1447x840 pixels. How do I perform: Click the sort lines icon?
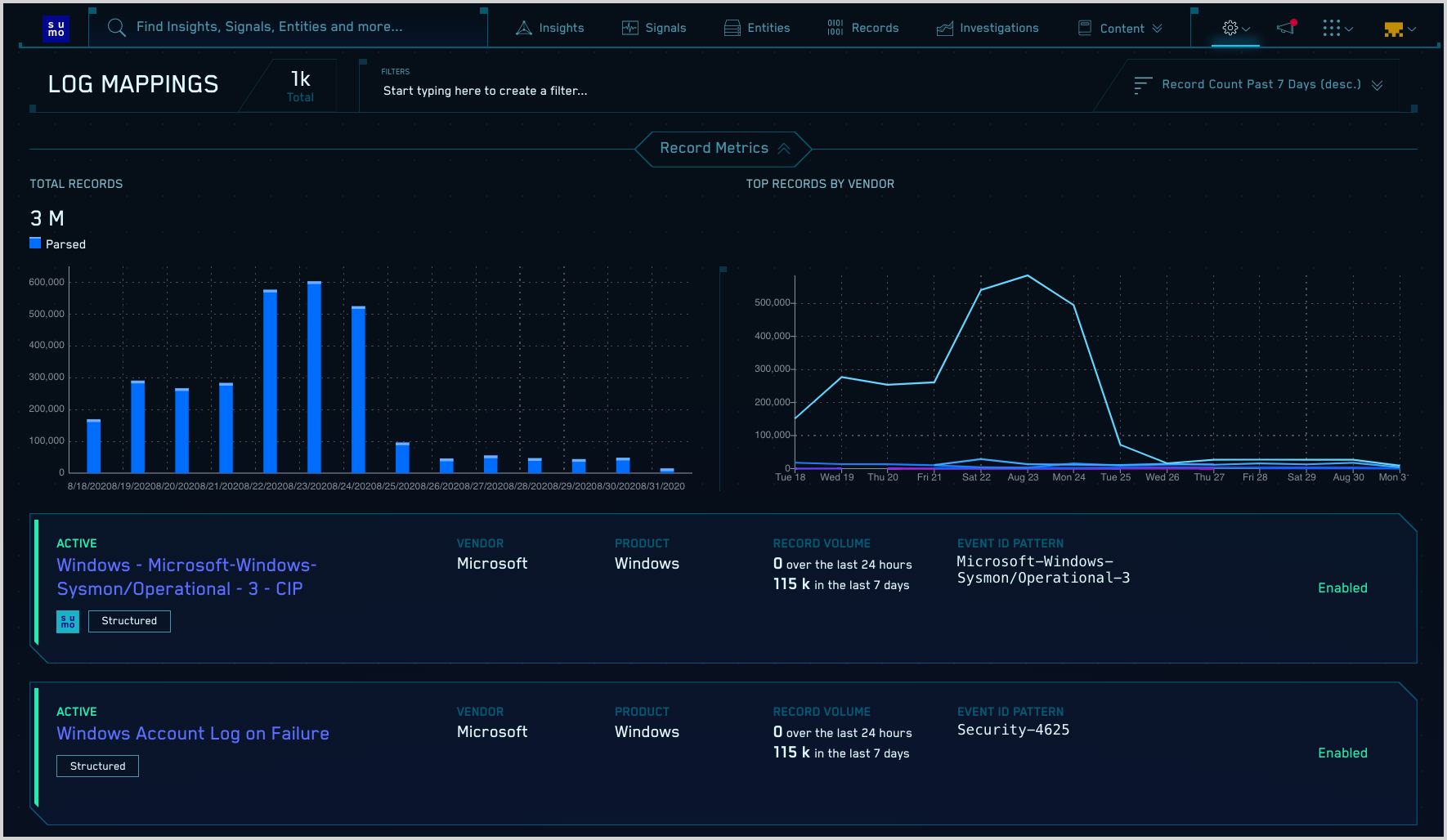pos(1143,85)
